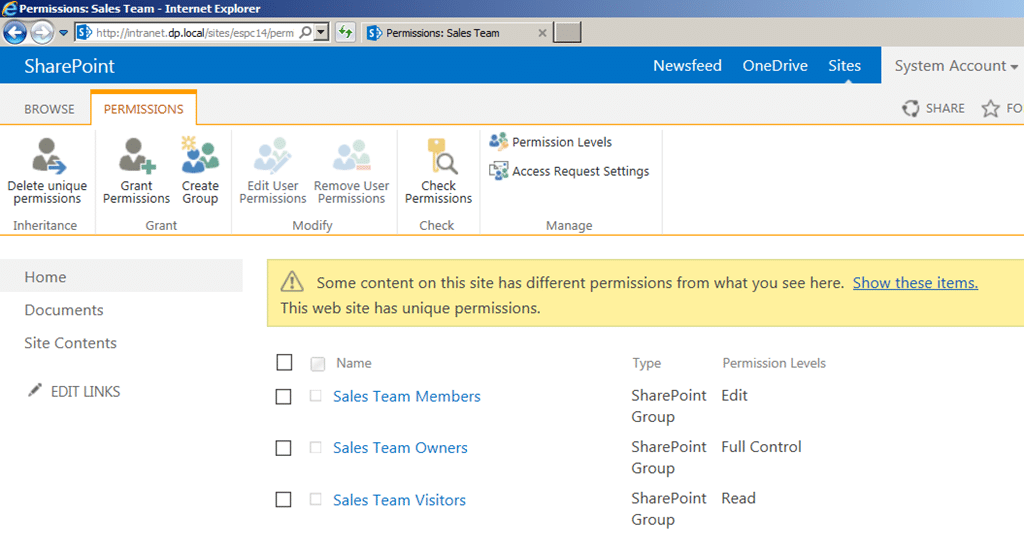The height and width of the screenshot is (548, 1024).
Task: Expand the System Account dropdown menu
Action: [955, 66]
